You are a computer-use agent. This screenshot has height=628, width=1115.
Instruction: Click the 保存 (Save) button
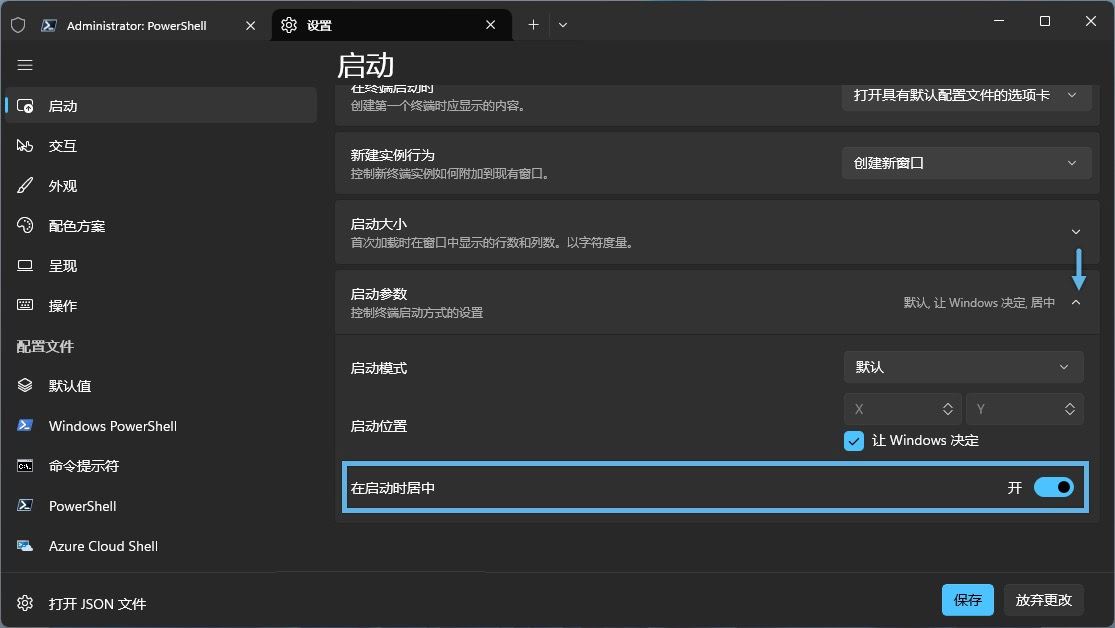[x=967, y=599]
